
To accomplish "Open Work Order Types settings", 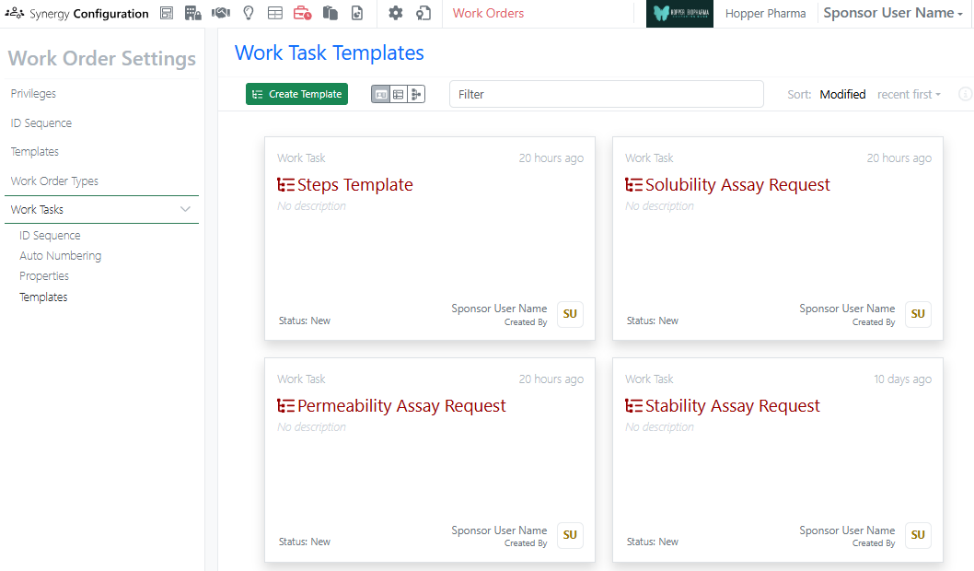I will [55, 181].
